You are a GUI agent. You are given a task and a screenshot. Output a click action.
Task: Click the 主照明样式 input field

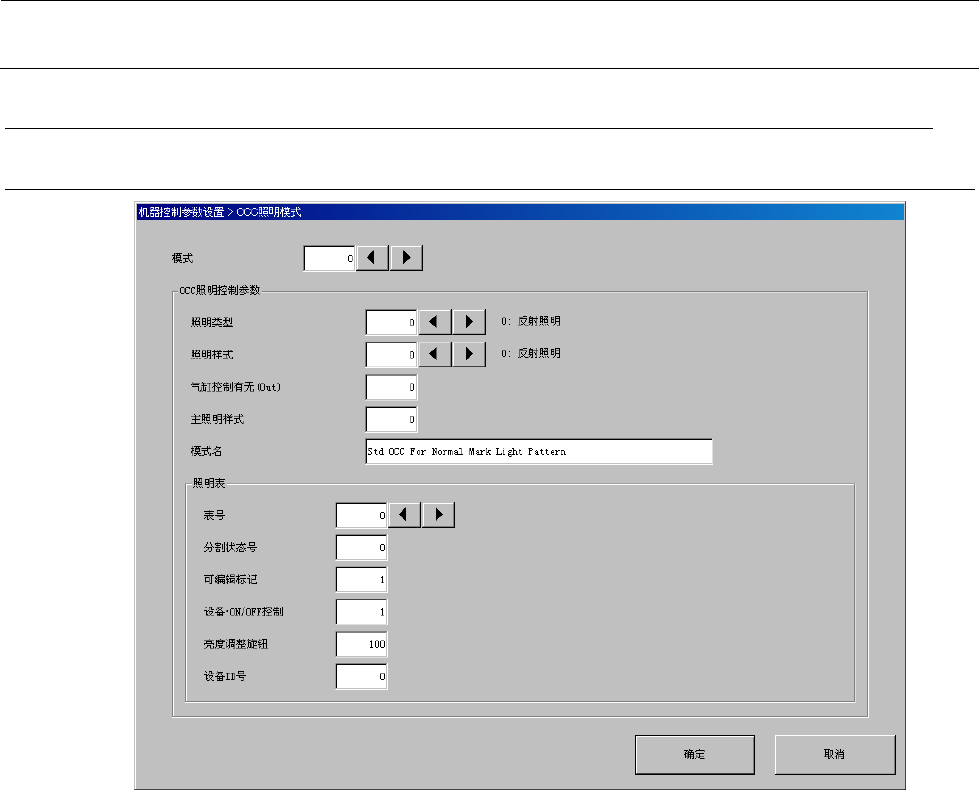[x=391, y=419]
